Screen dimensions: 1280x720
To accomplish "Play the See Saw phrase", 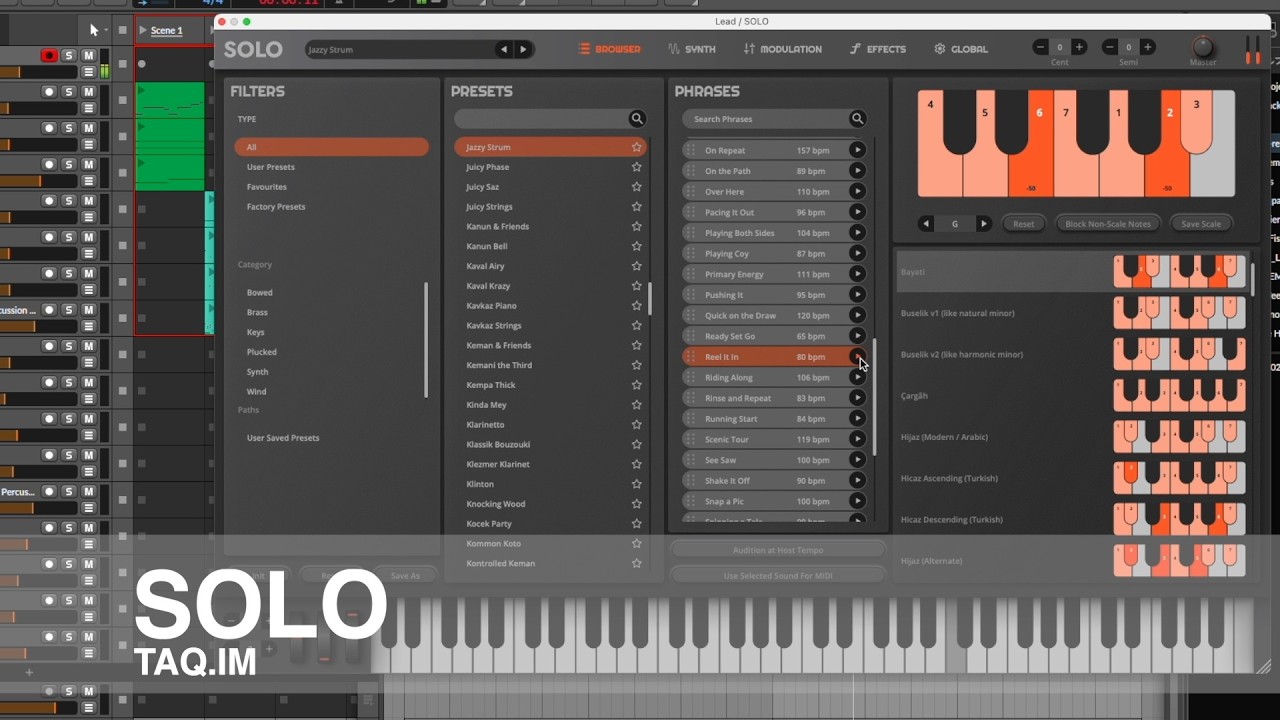I will point(857,460).
